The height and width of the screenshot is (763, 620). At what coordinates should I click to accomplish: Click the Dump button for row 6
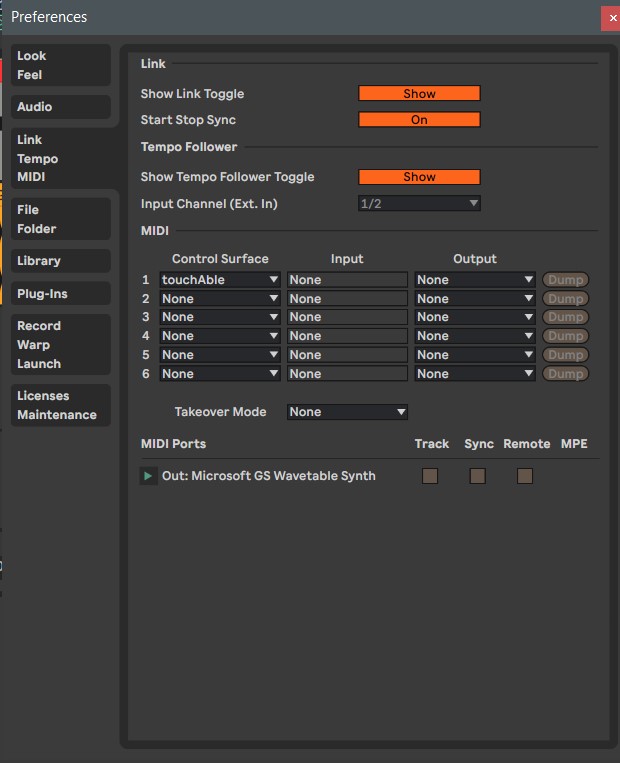click(565, 374)
